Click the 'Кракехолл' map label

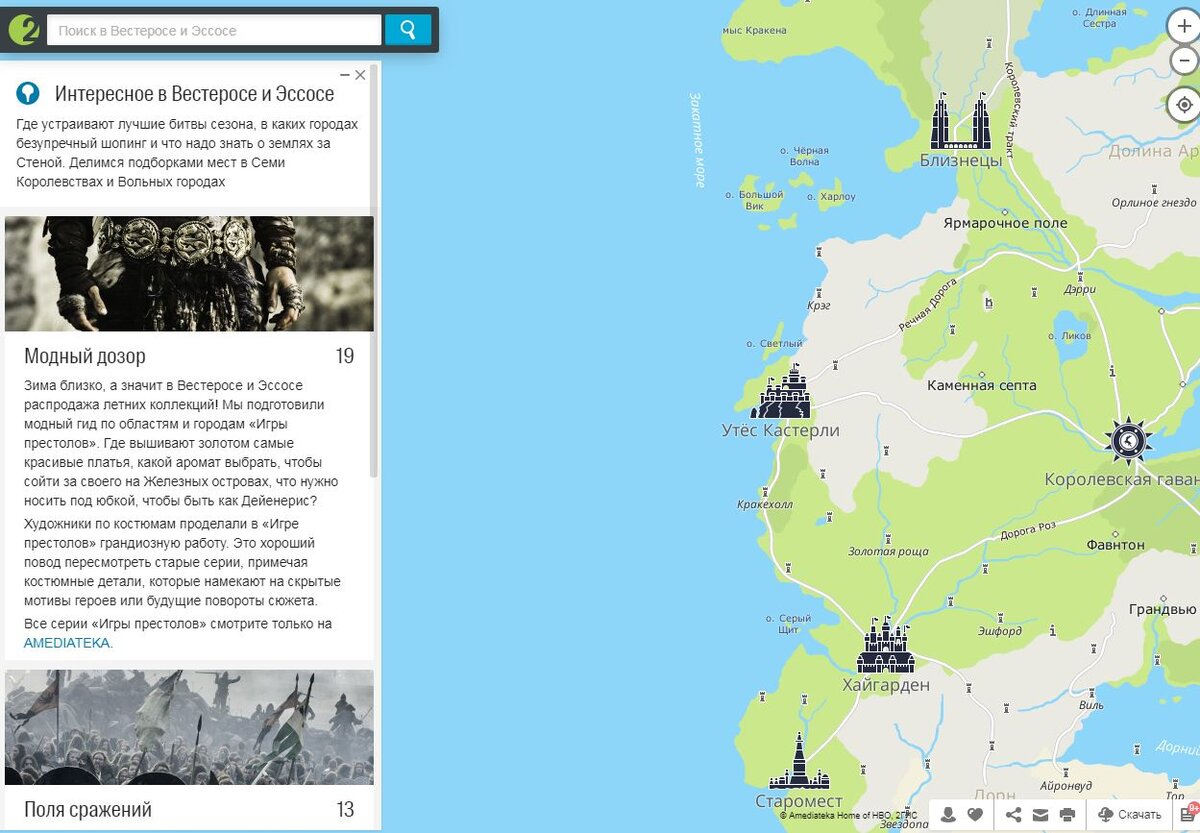[765, 505]
